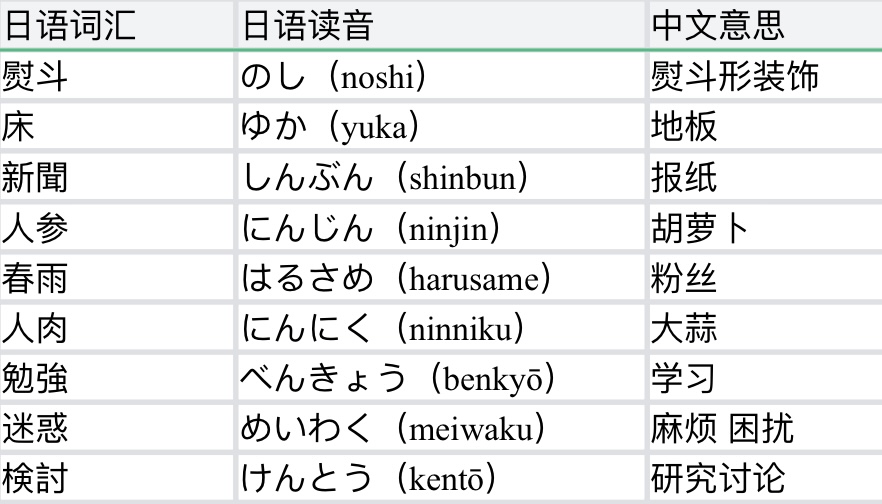Select the ゆか (yuka) reading cell
The height and width of the screenshot is (504, 882).
coord(331,127)
